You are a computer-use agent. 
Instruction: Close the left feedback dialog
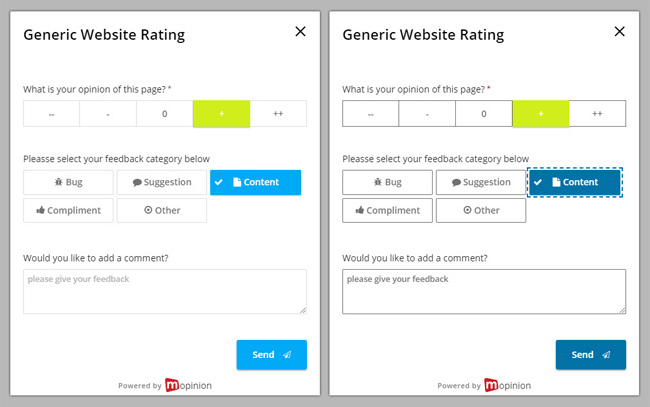coord(300,31)
